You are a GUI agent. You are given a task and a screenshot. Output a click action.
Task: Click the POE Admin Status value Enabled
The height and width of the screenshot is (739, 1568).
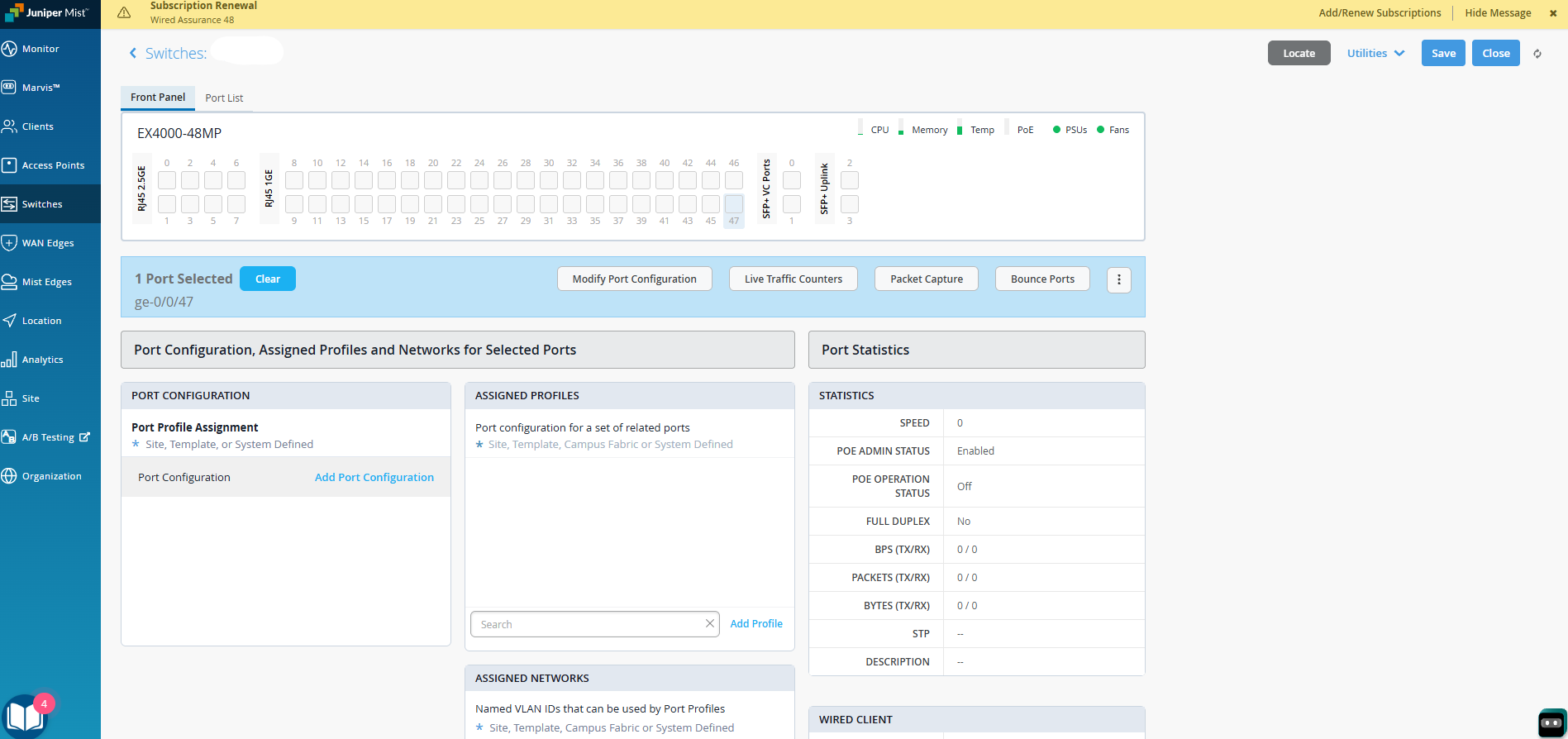coord(975,451)
